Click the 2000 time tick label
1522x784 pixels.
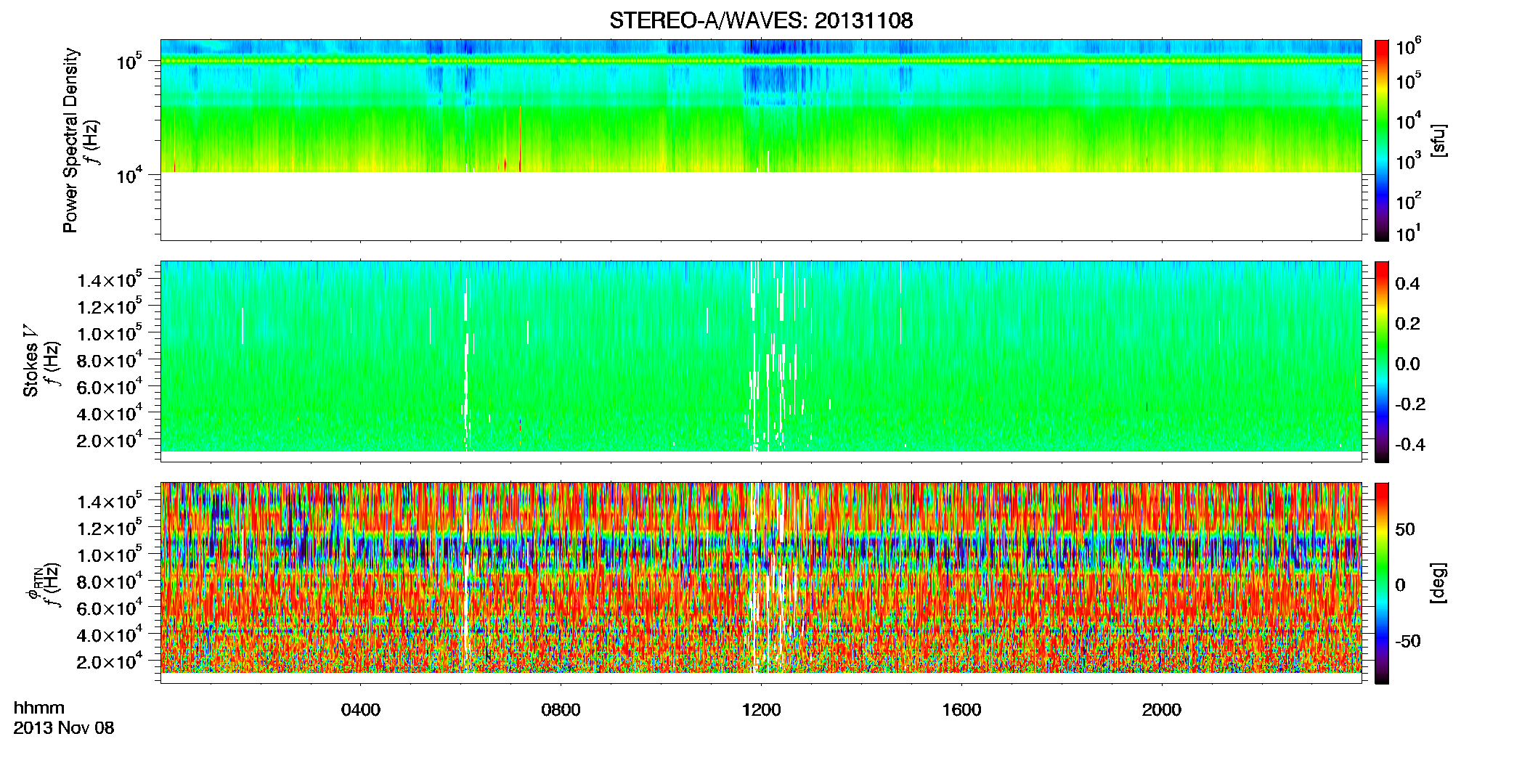click(1162, 710)
